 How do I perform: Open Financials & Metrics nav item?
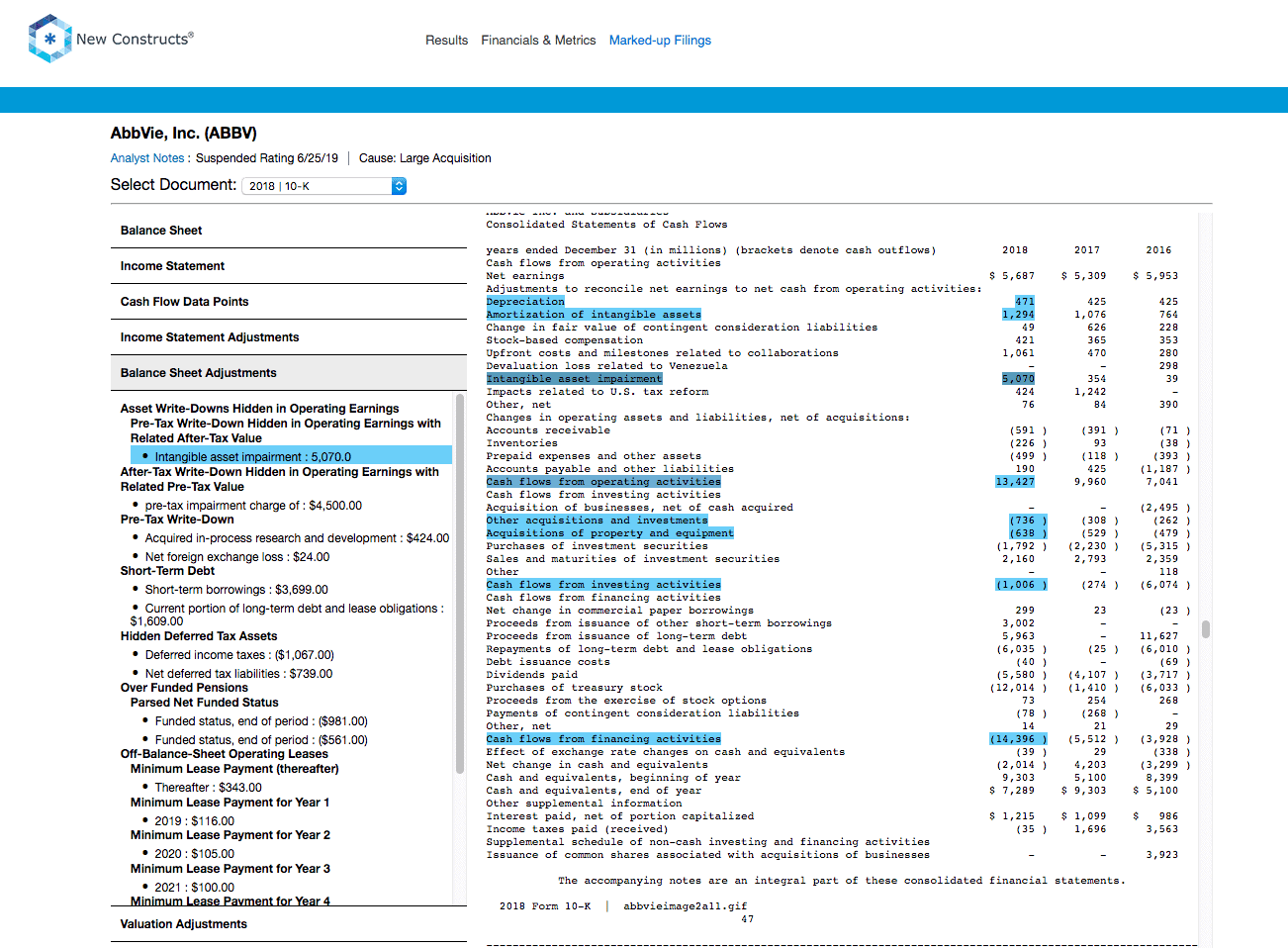point(538,41)
